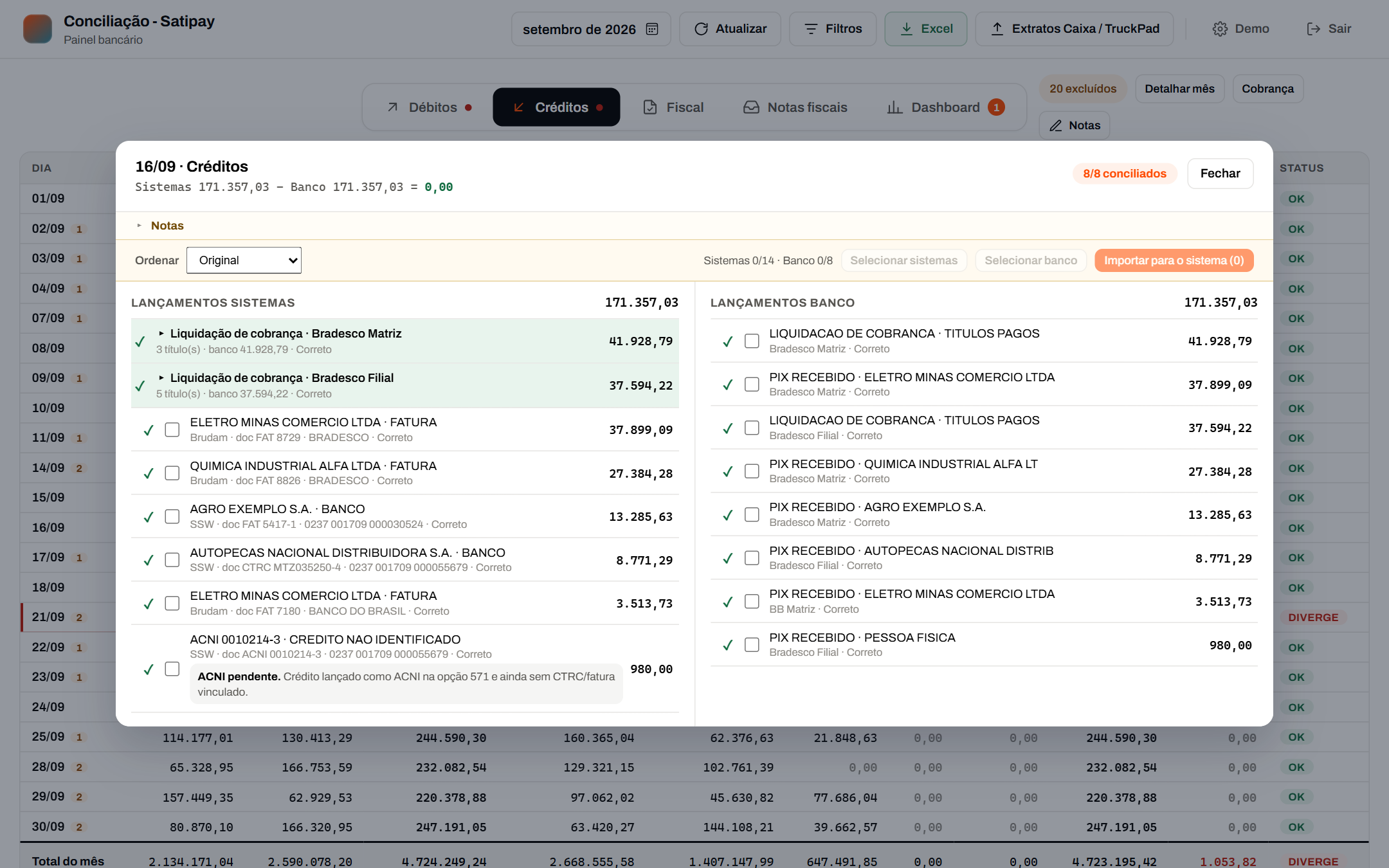
Task: Click the upload icon on Extratos Caixa / TruckPad
Action: tap(997, 29)
